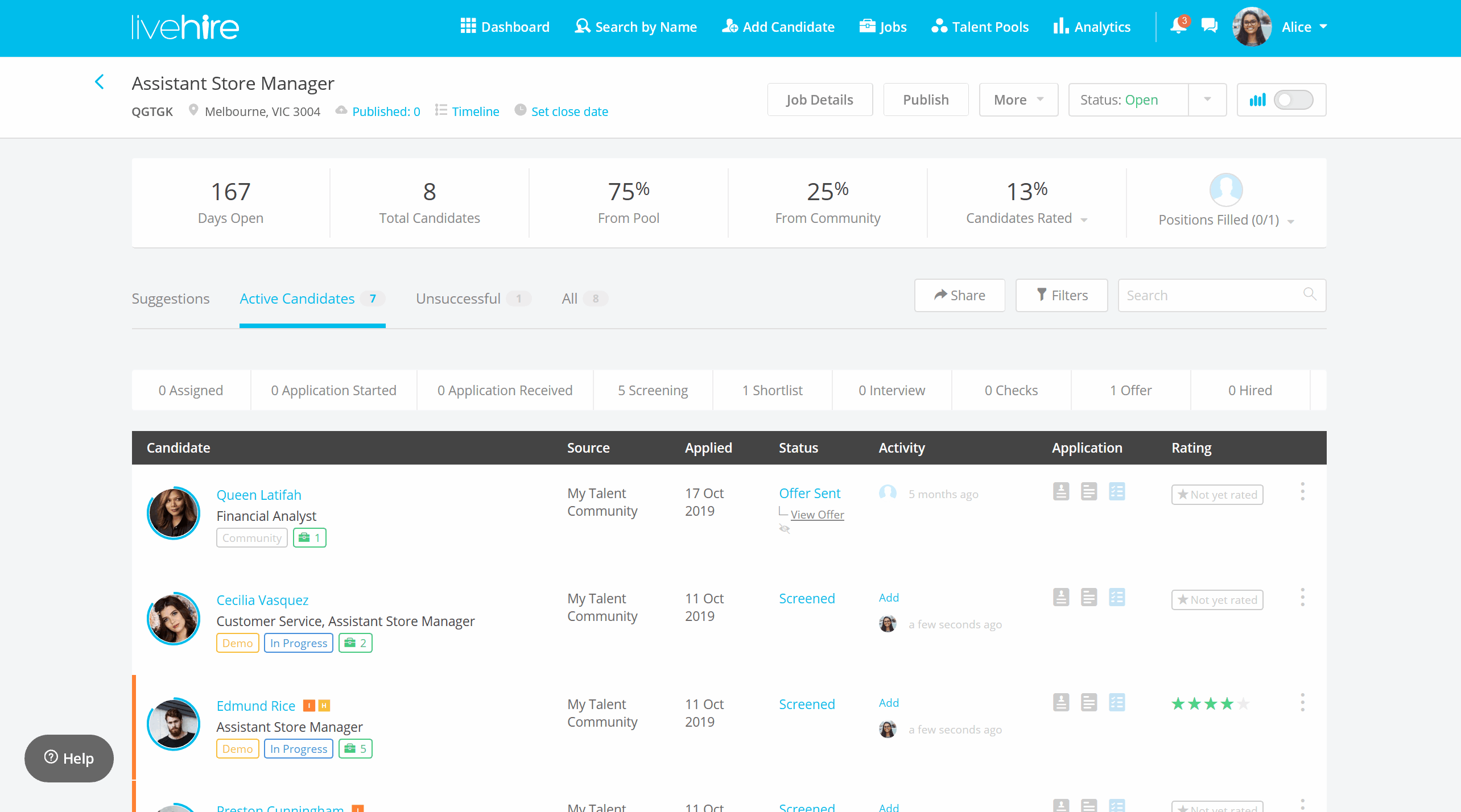Open Talent Pools in navigation
The width and height of the screenshot is (1461, 812).
[980, 27]
